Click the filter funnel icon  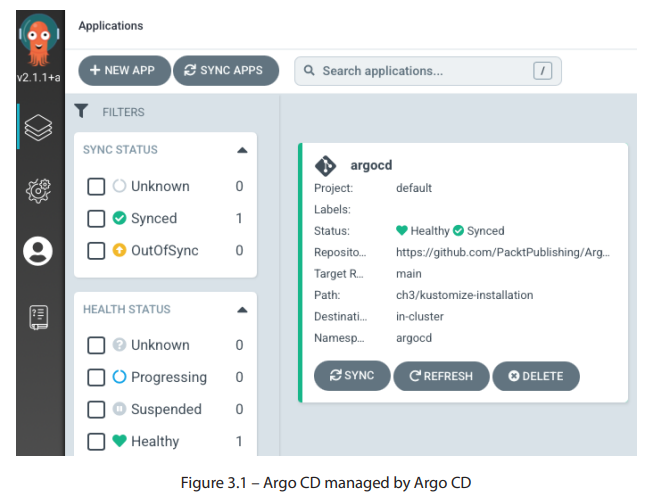click(x=81, y=111)
